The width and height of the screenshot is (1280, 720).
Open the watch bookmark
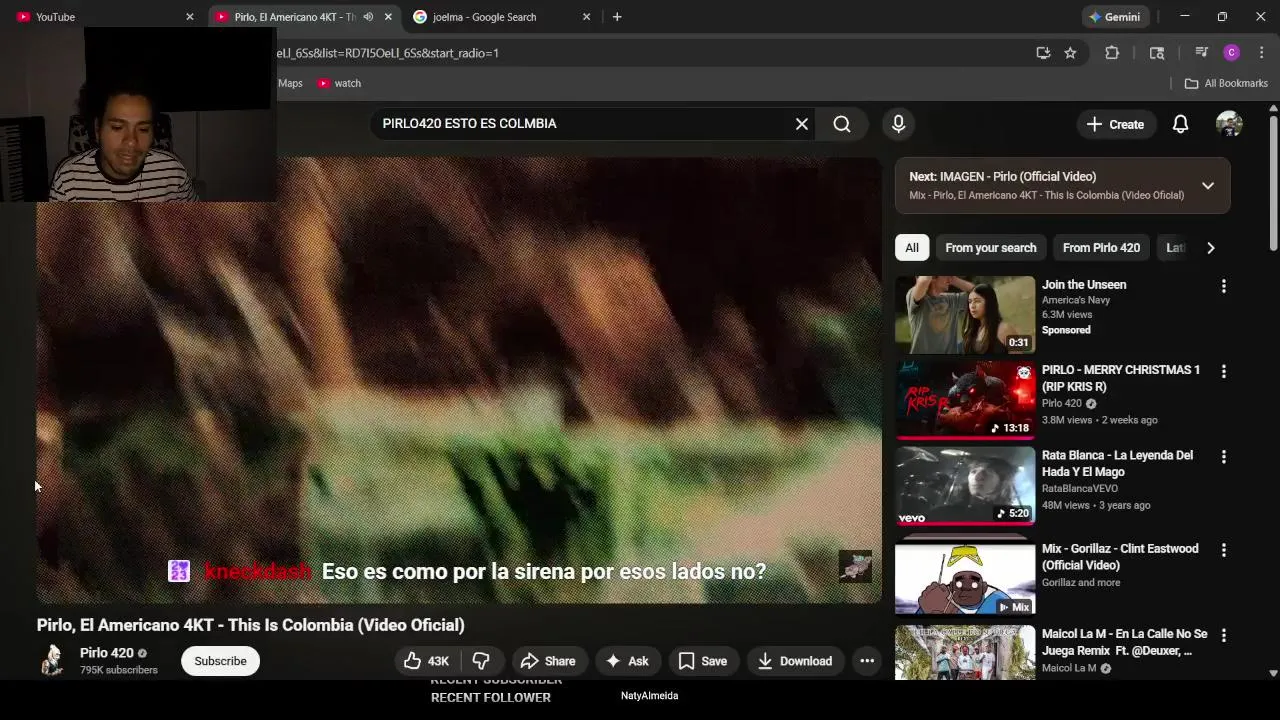point(339,83)
